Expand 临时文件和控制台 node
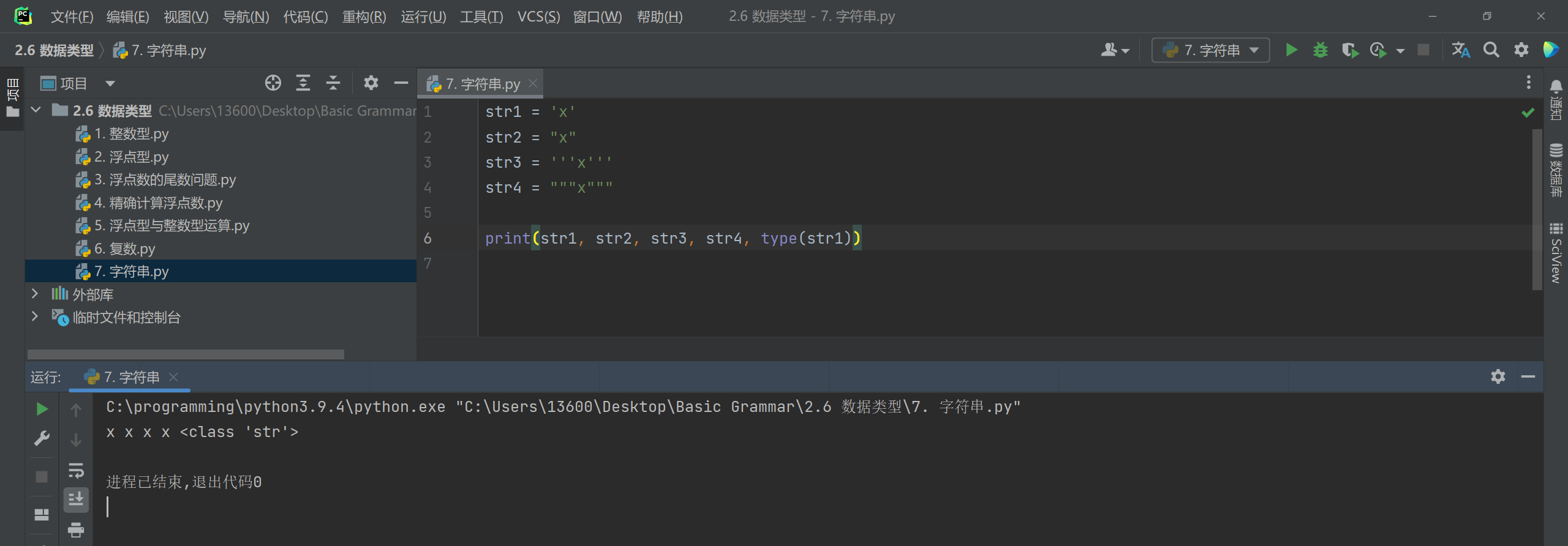This screenshot has width=1568, height=546. coord(35,316)
